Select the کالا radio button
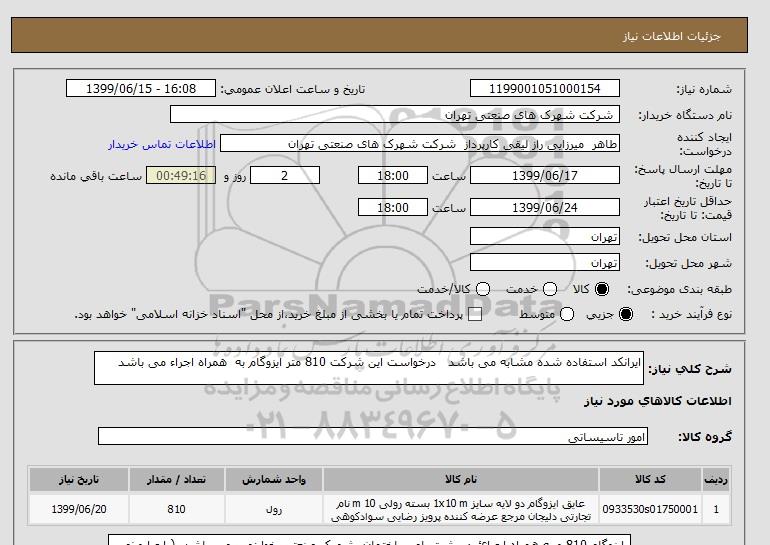This screenshot has width=770, height=545. point(602,289)
